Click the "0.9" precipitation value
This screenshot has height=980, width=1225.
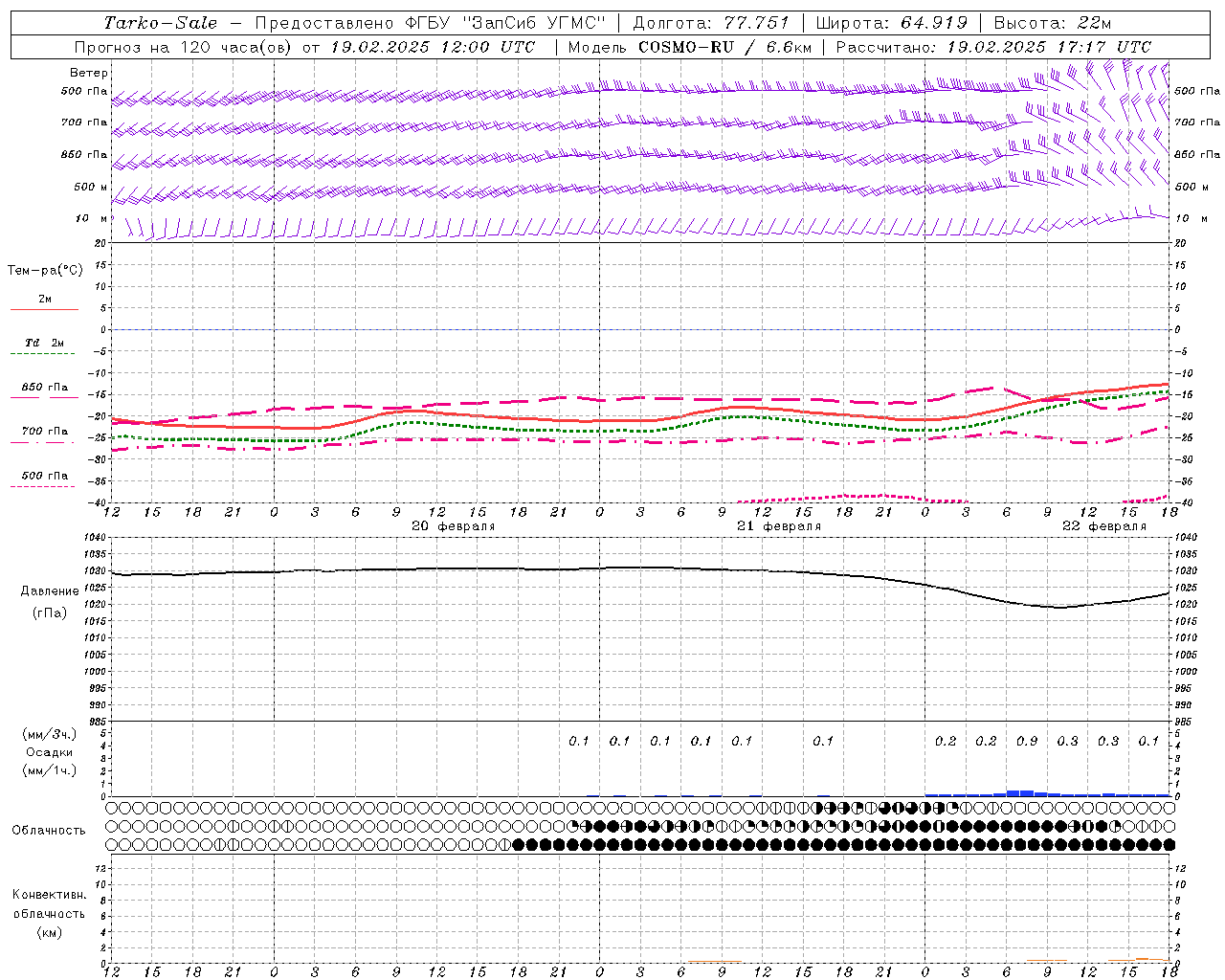tap(1027, 742)
